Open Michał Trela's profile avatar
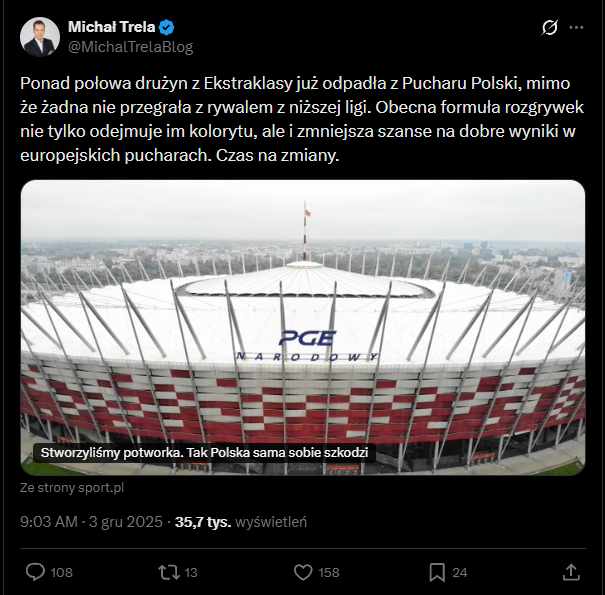The width and height of the screenshot is (605, 595). coord(38,36)
